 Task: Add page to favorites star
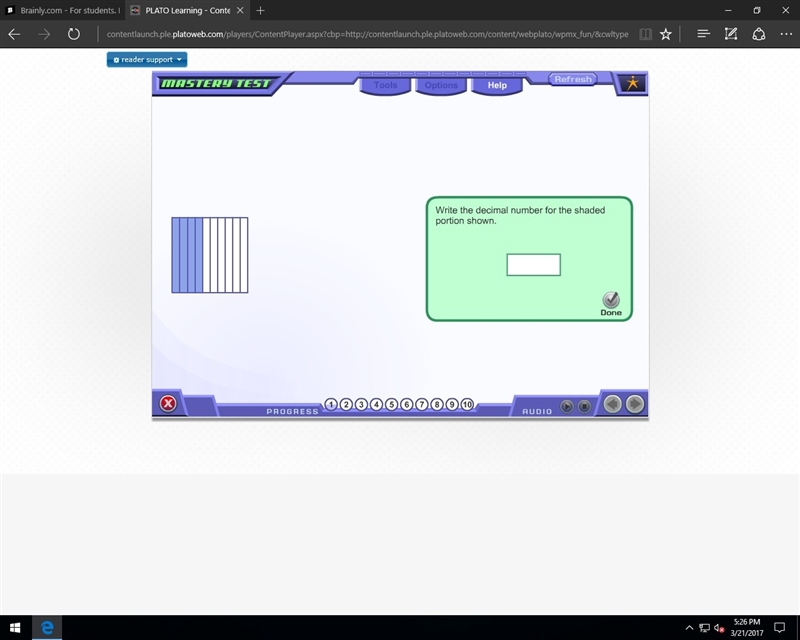665,34
